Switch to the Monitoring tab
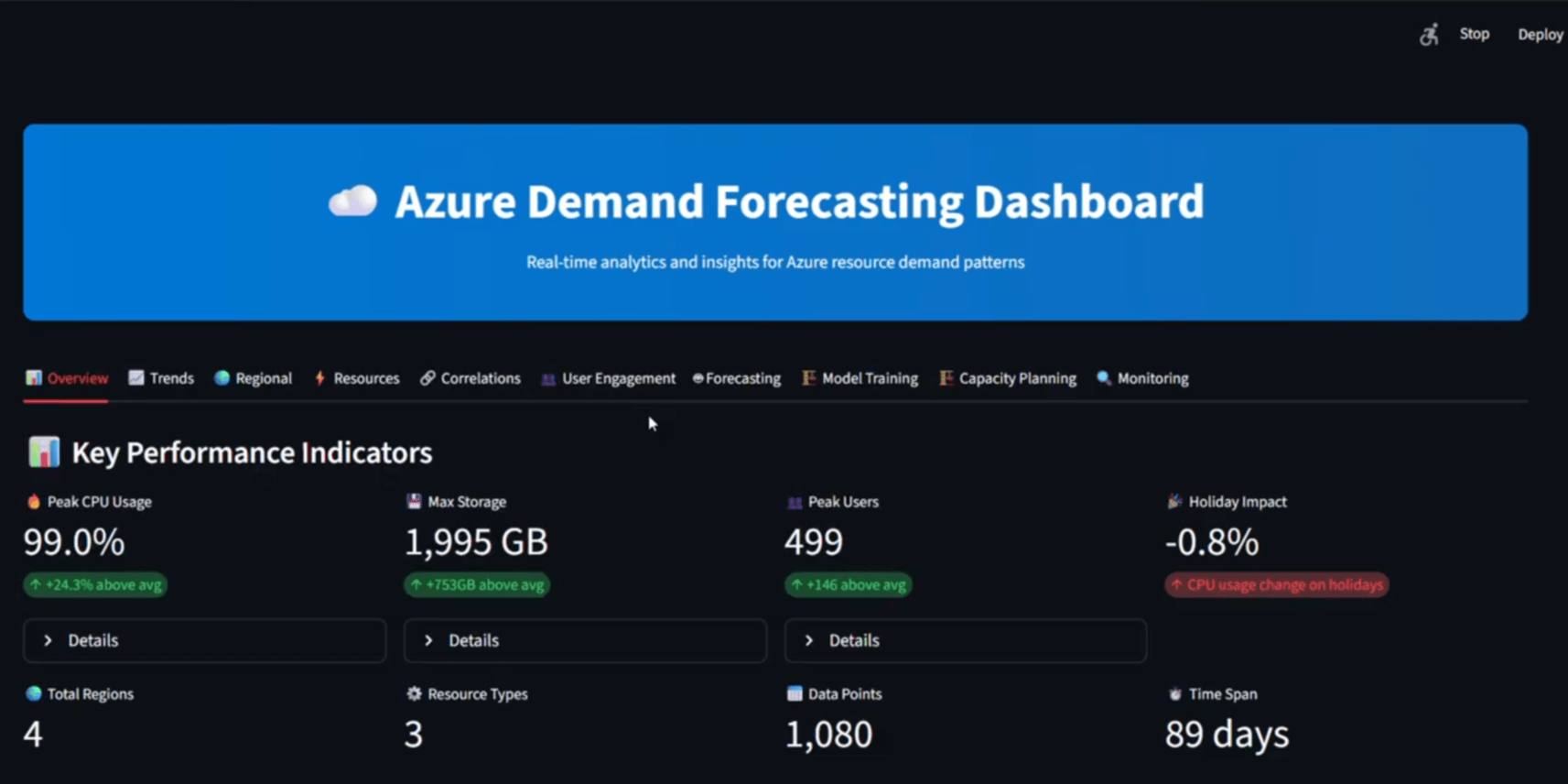The image size is (1568, 784). [x=1142, y=378]
